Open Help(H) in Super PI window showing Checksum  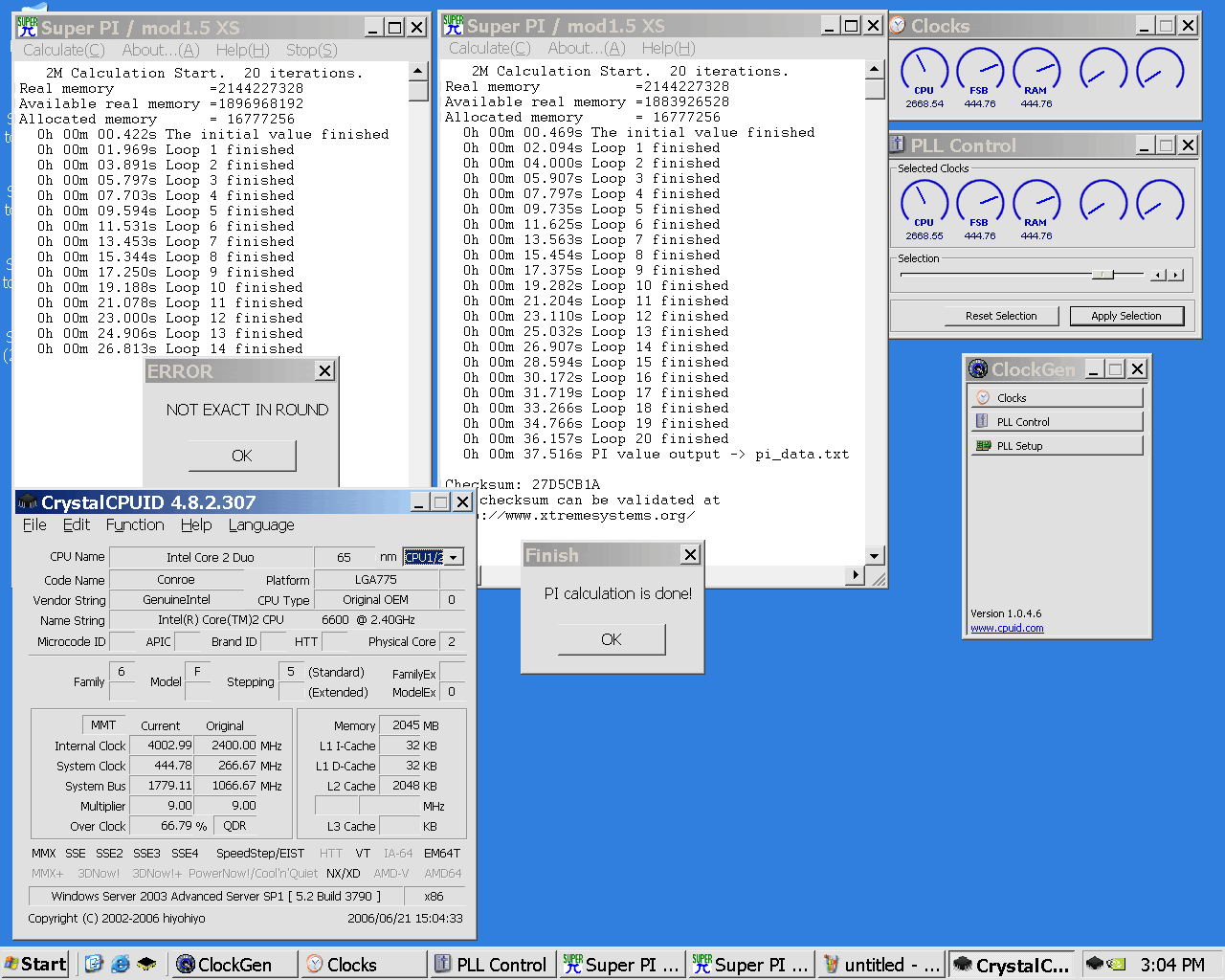coord(668,48)
